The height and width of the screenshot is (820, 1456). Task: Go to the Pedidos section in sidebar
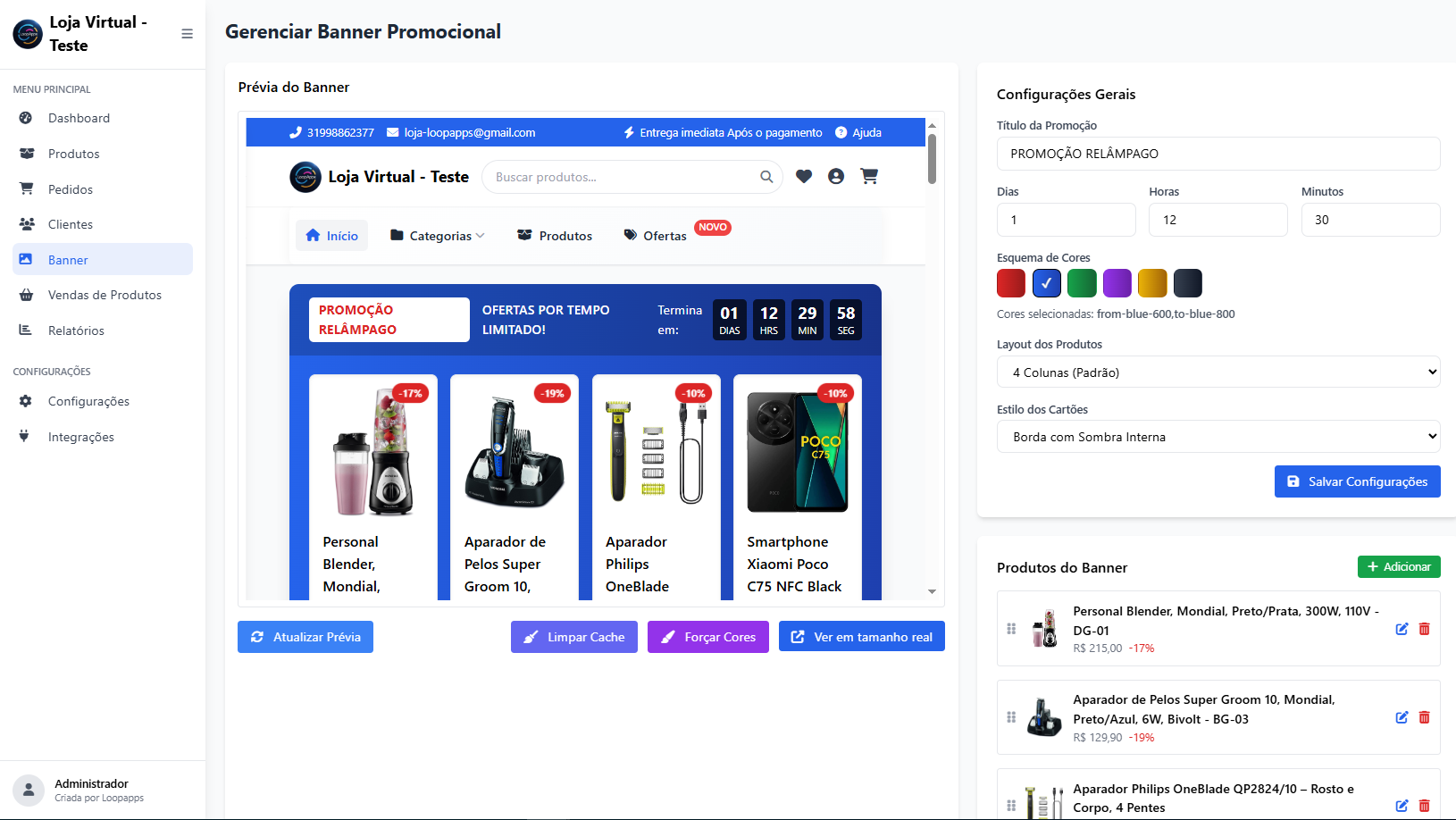(x=70, y=188)
